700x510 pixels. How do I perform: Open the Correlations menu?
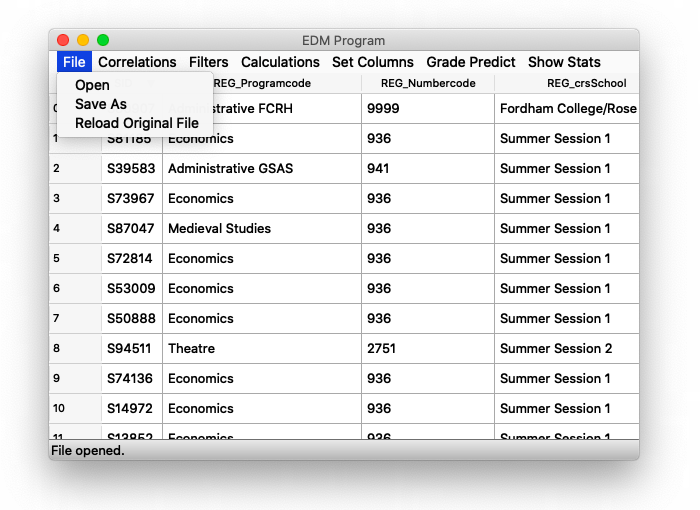point(137,62)
